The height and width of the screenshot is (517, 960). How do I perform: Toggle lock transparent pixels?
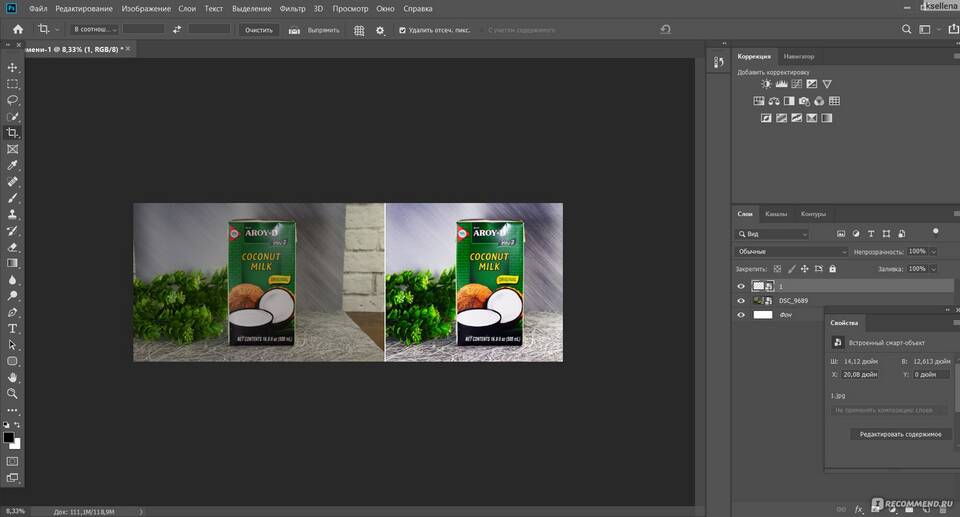777,268
